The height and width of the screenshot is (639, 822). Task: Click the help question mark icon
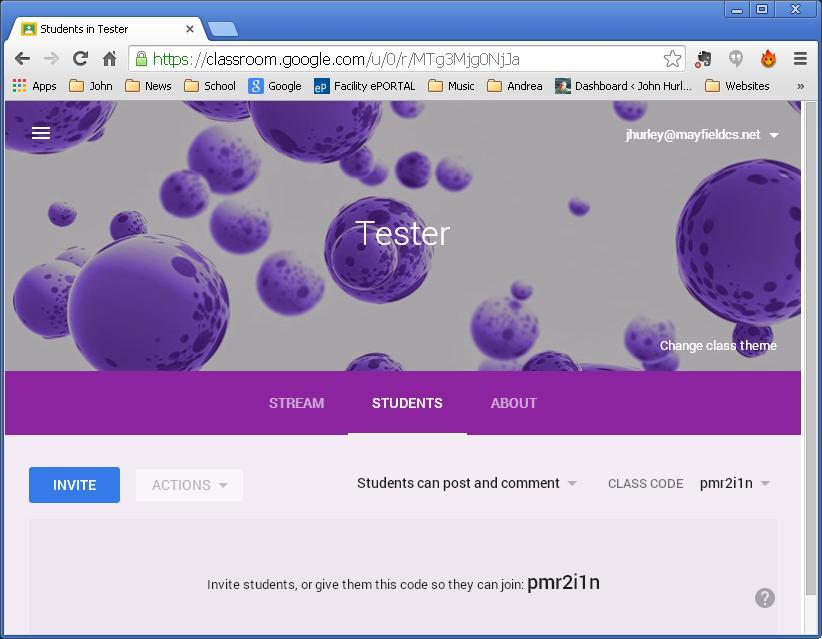[x=764, y=598]
